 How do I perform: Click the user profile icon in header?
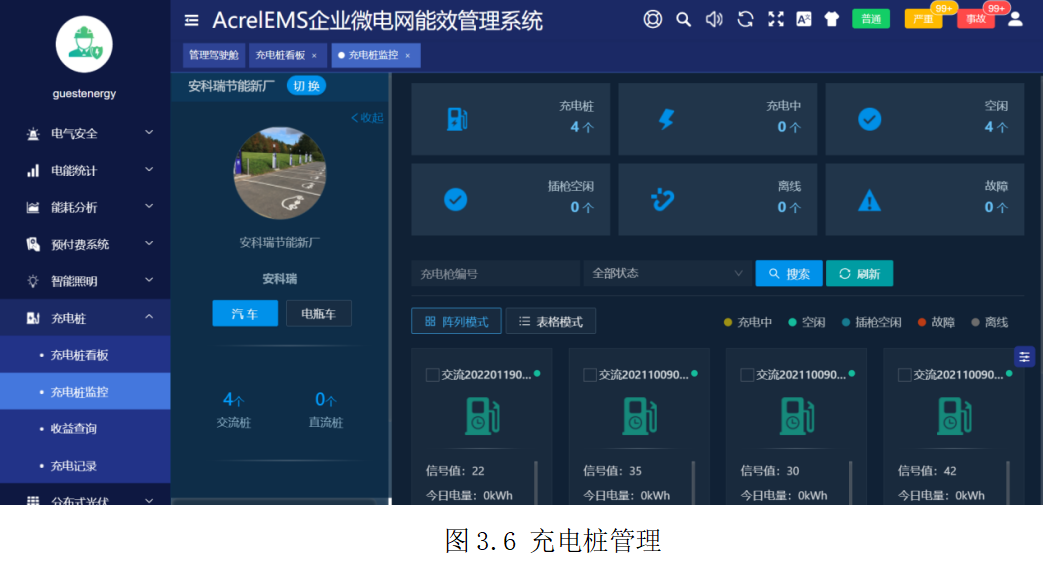pos(1015,19)
